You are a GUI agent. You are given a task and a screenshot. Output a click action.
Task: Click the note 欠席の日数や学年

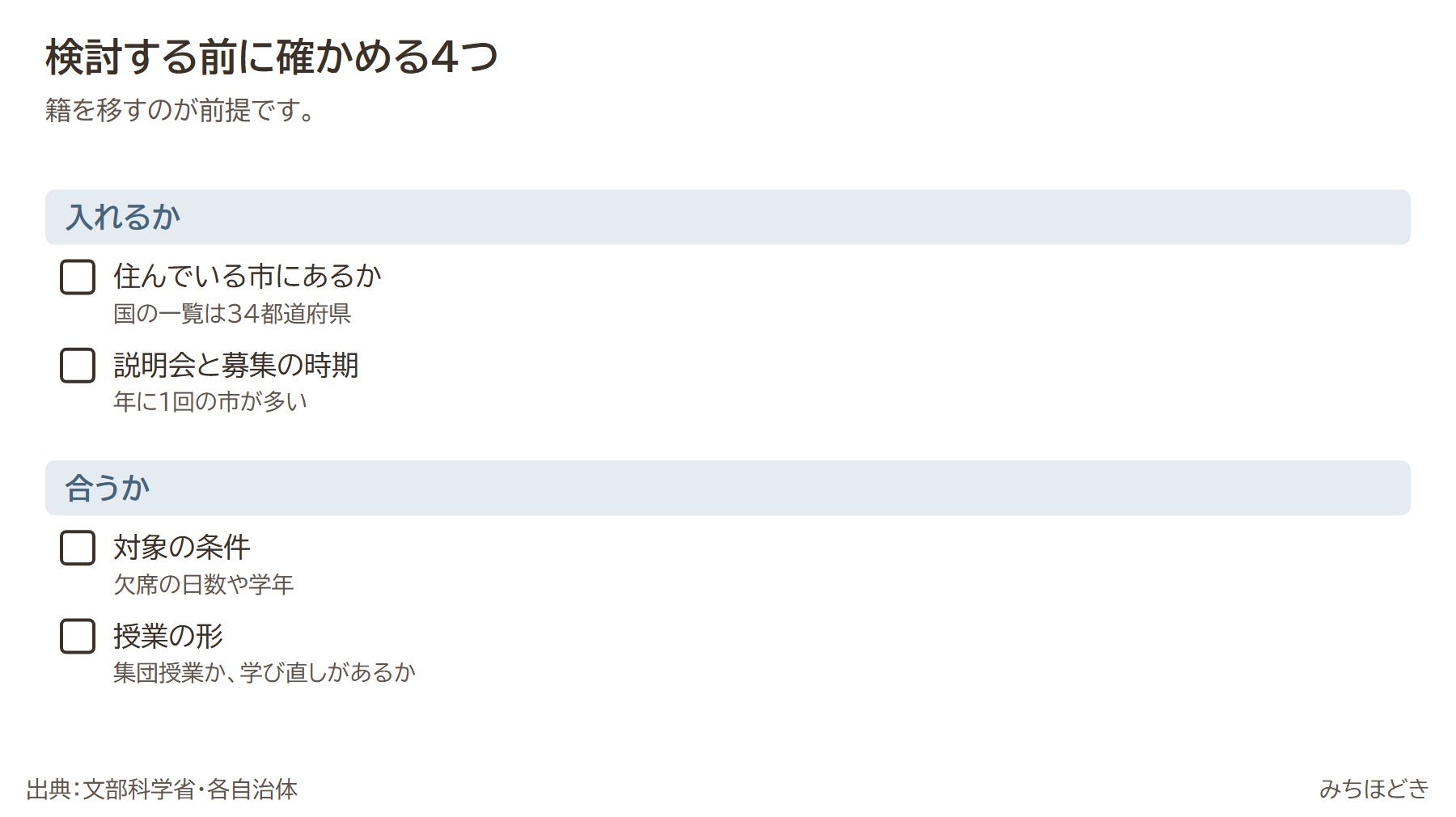203,584
